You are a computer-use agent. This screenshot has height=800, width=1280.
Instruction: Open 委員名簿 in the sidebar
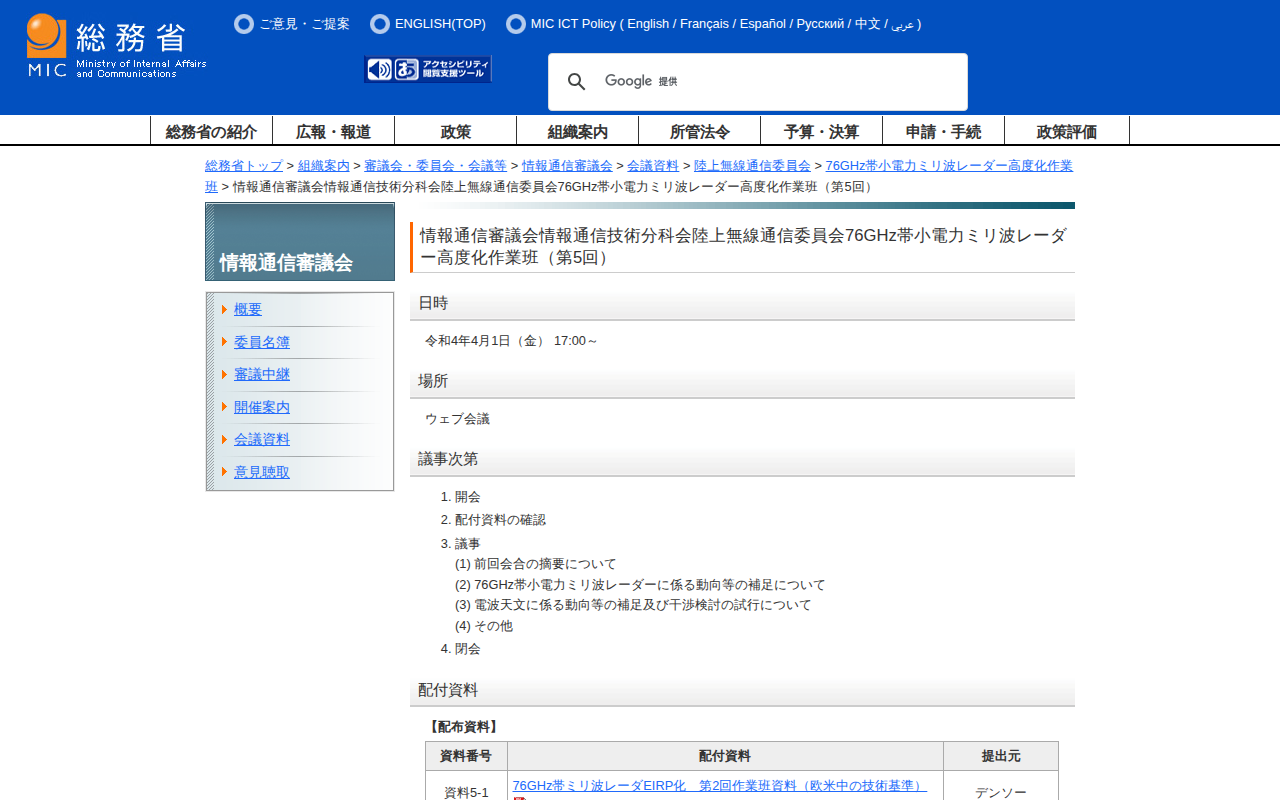pyautogui.click(x=262, y=342)
